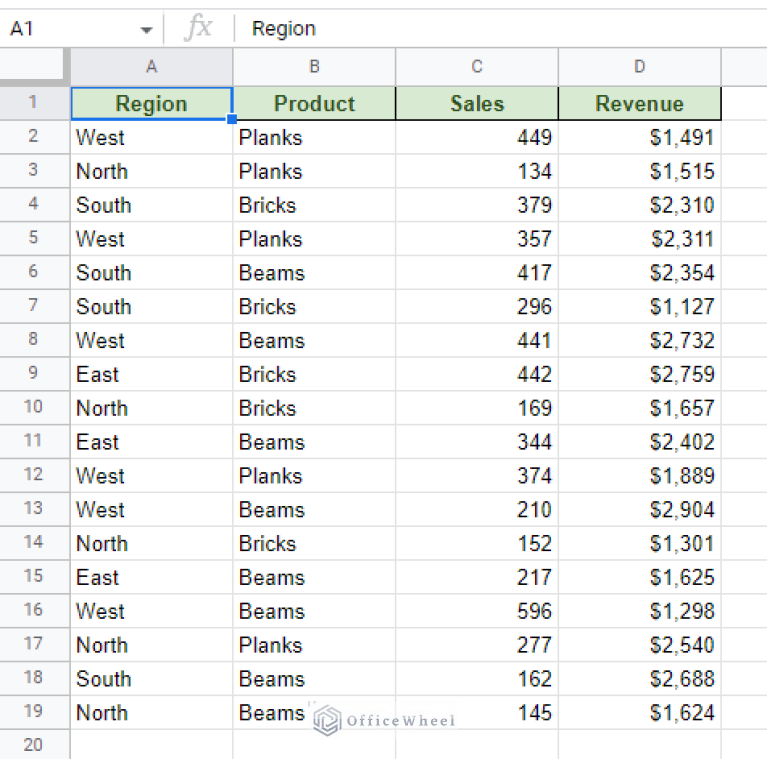This screenshot has height=759, width=767.
Task: Select the cell with revenue $2,904
Action: point(639,510)
